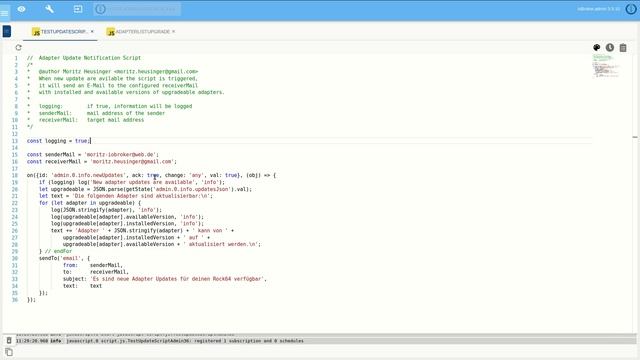The image size is (640, 360).
Task: Click 'text: text' line in sendTo block
Action: [x=82, y=286]
